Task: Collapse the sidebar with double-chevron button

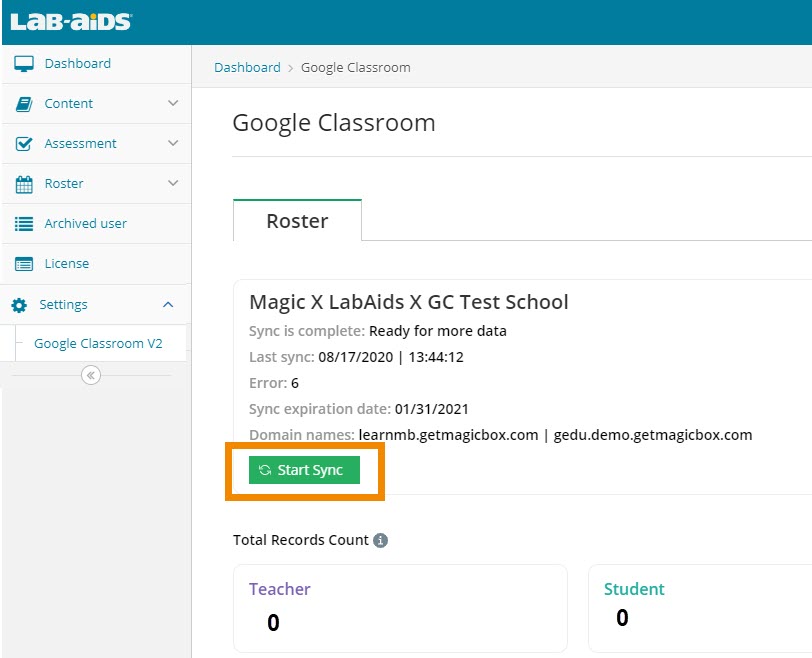Action: [91, 375]
